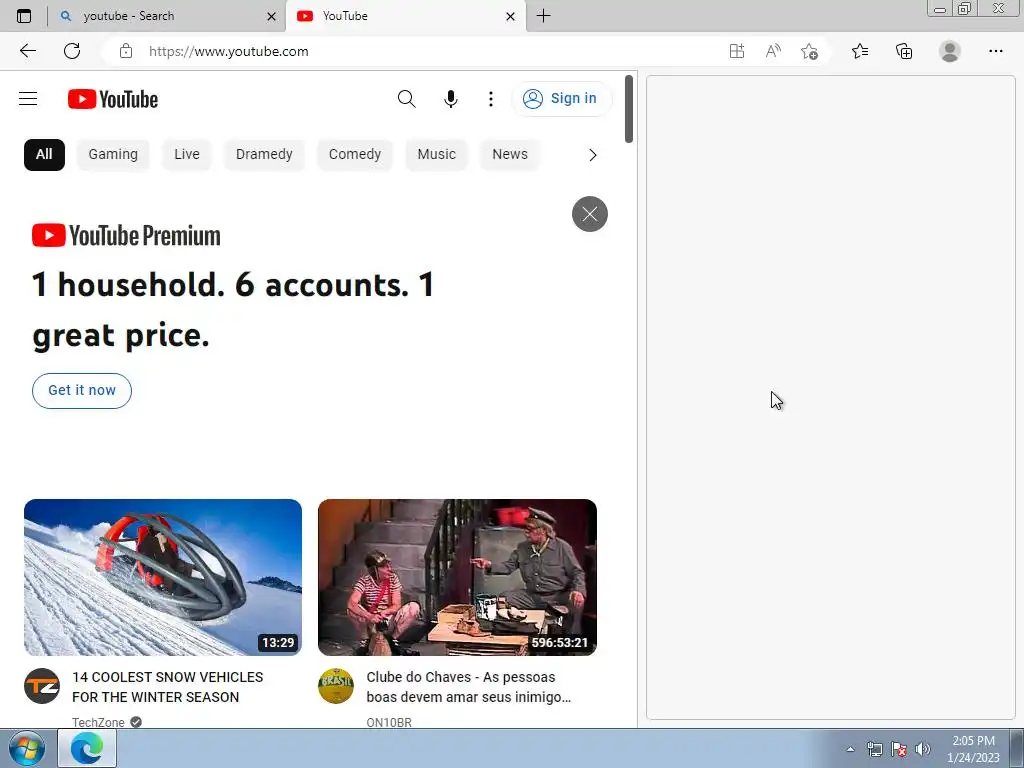Open the Collections panel
1024x768 pixels.
point(904,51)
